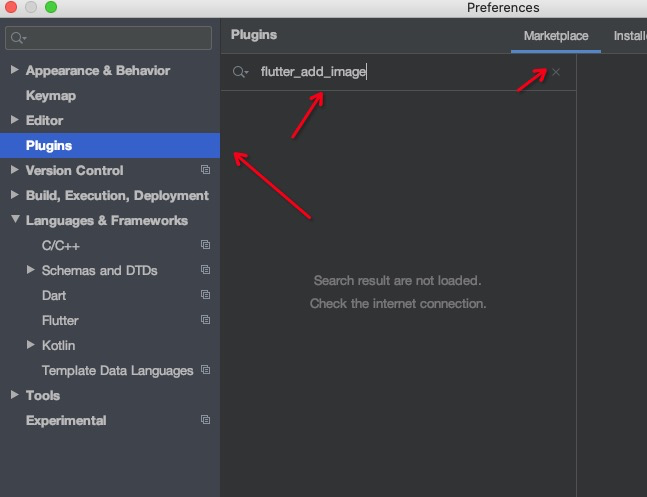This screenshot has width=647, height=497.
Task: Expand the Tools settings section
Action: (14, 395)
